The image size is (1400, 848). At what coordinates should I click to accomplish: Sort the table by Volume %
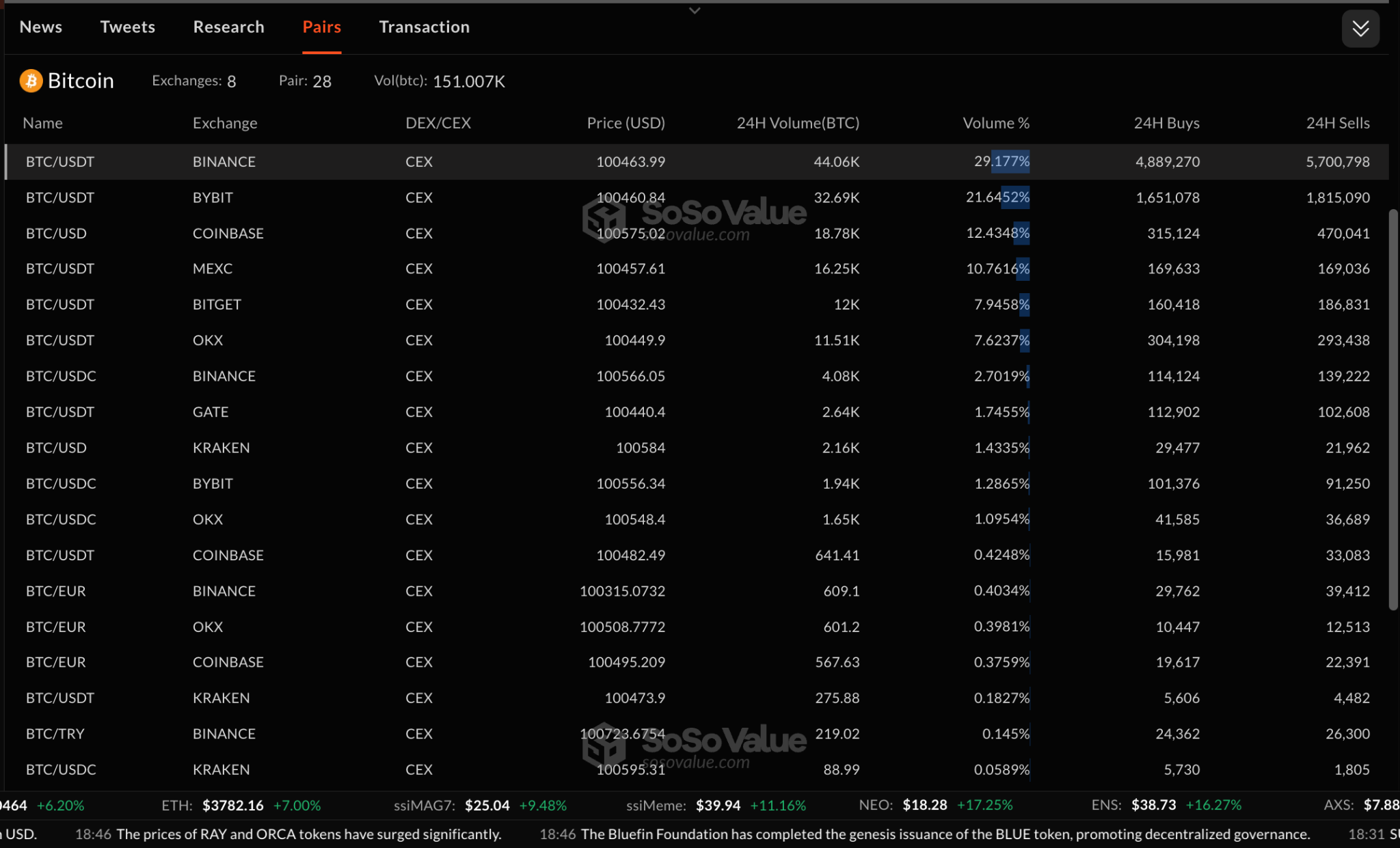(995, 123)
